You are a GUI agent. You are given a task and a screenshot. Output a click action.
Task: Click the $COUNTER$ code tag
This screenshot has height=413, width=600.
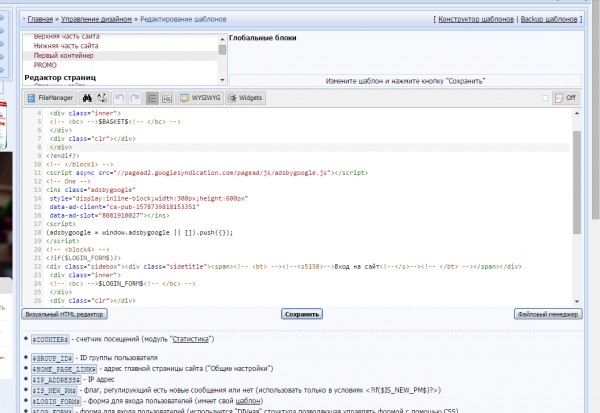50,340
